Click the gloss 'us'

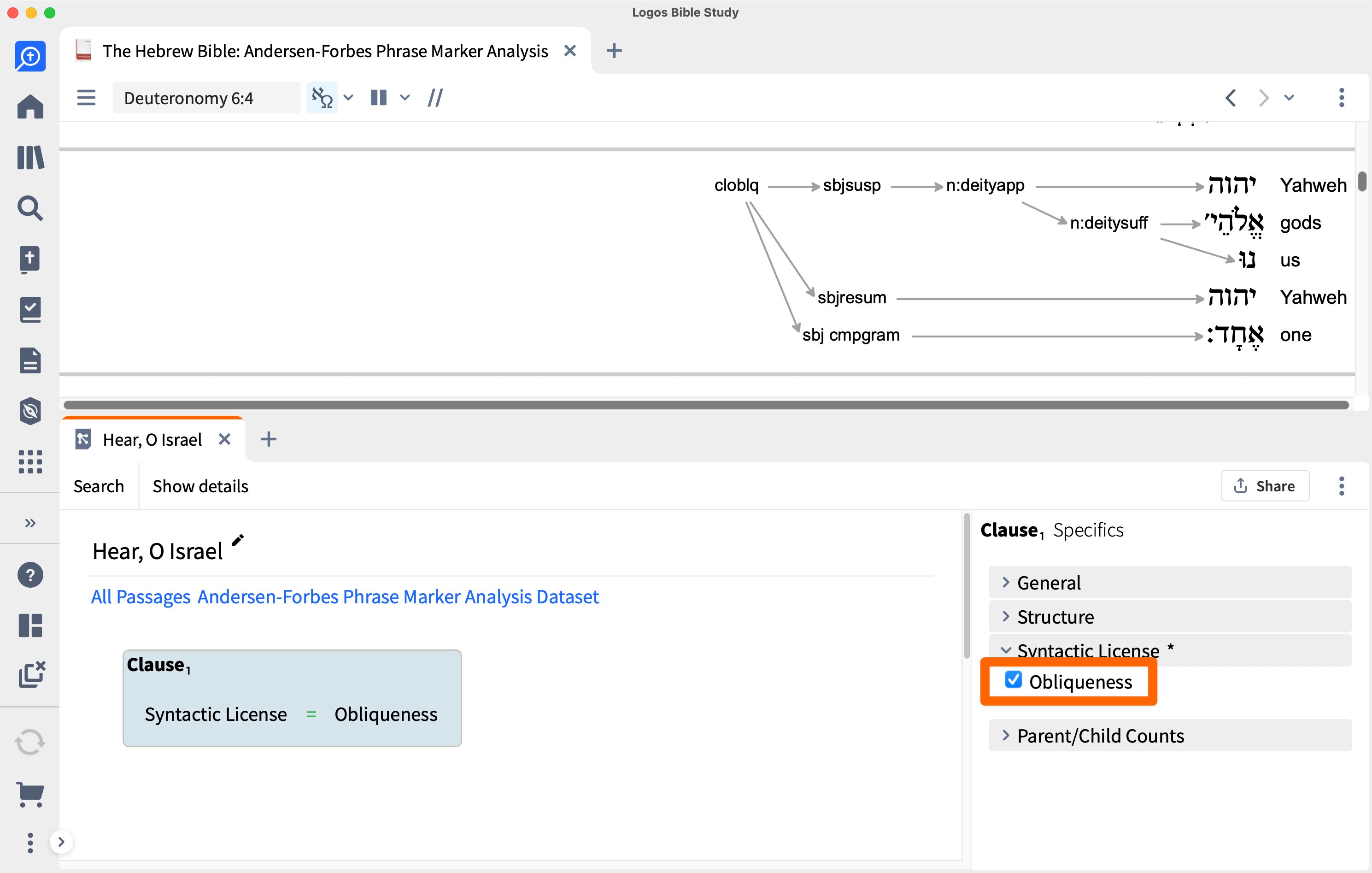[x=1290, y=260]
